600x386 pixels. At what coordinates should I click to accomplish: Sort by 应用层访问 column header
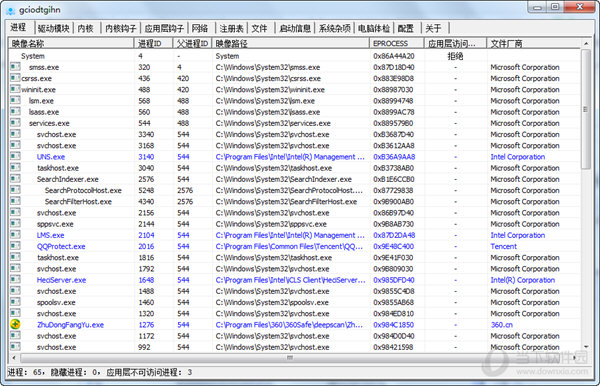455,43
